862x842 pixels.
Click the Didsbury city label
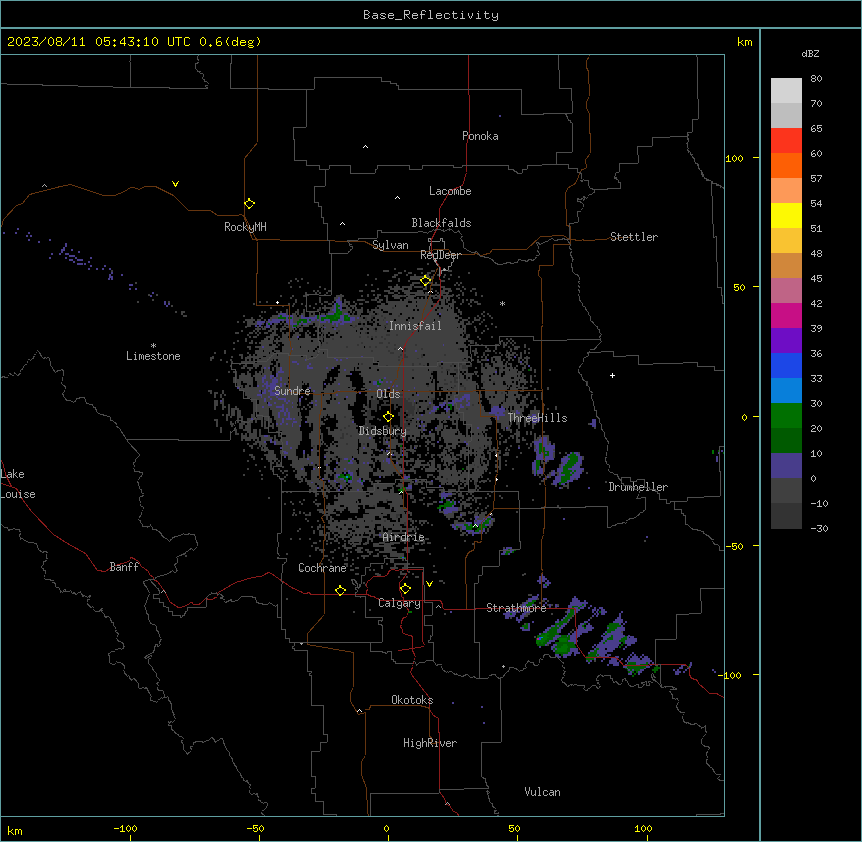pyautogui.click(x=383, y=431)
